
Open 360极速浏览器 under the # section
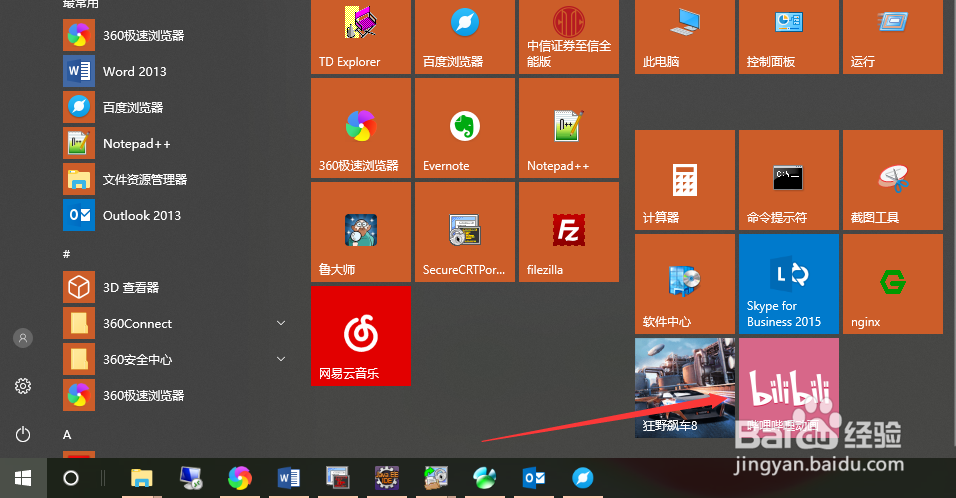(x=177, y=395)
